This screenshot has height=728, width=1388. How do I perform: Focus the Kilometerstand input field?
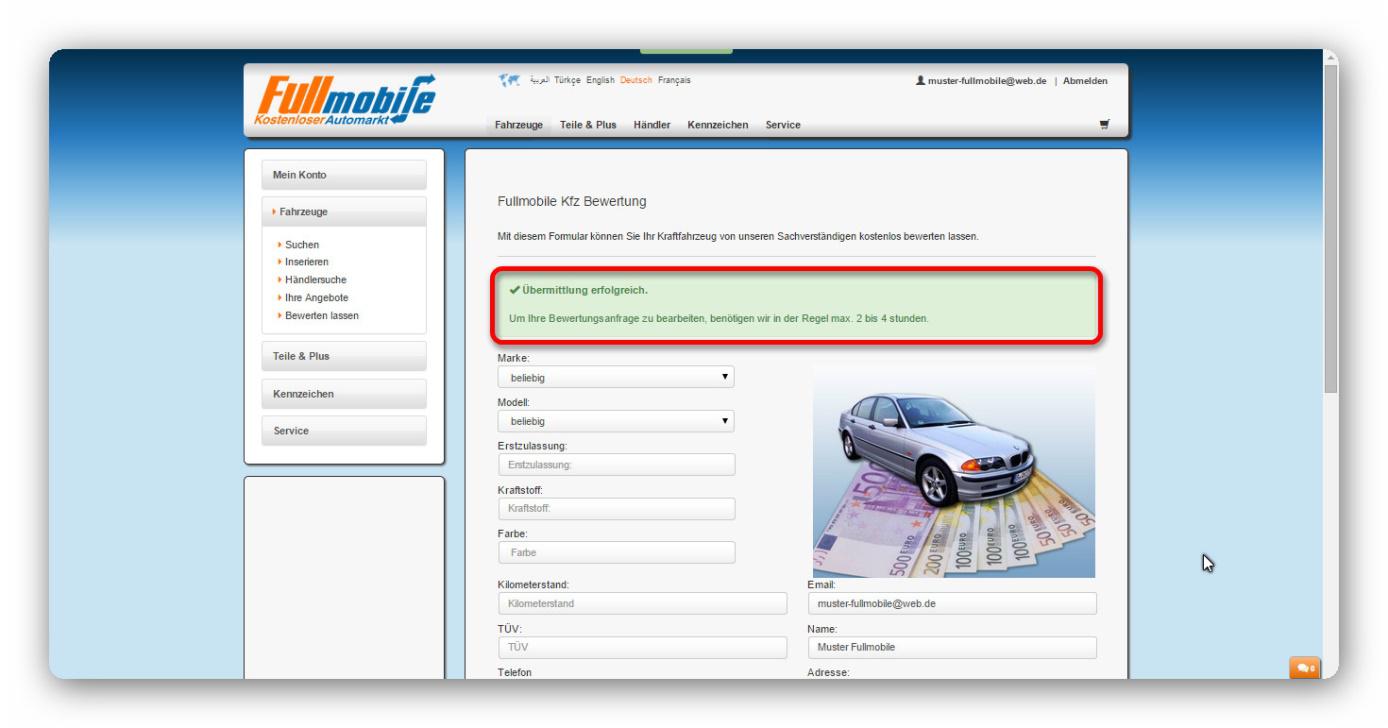click(x=642, y=603)
